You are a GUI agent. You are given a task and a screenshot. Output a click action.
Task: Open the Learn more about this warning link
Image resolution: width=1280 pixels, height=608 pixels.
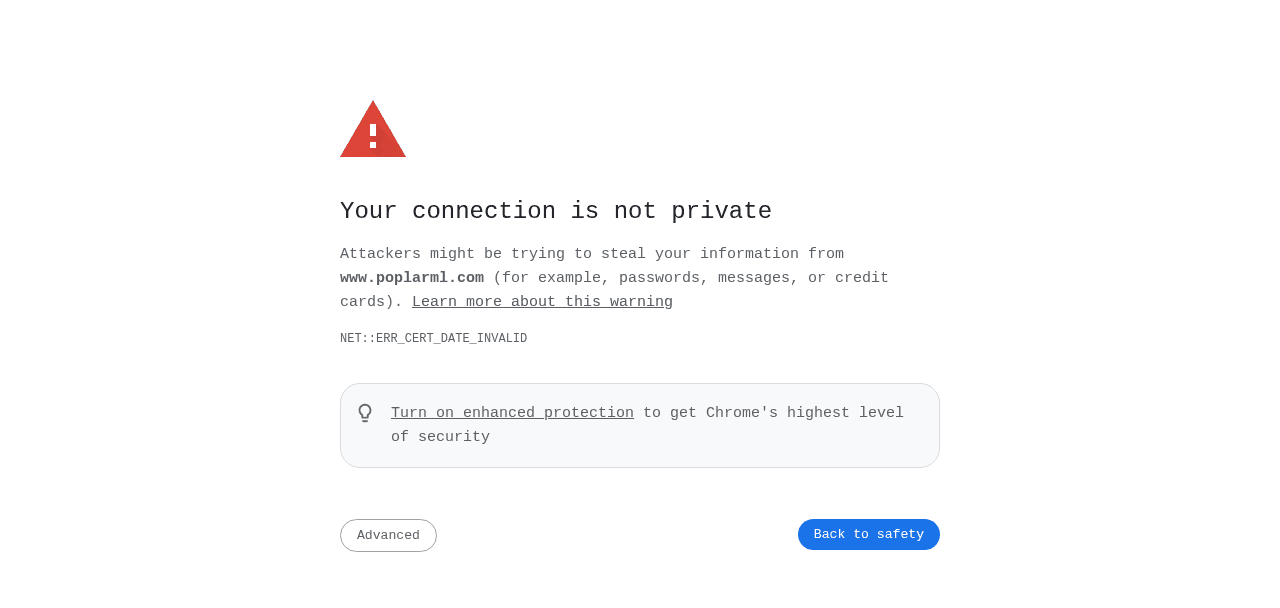pos(542,302)
